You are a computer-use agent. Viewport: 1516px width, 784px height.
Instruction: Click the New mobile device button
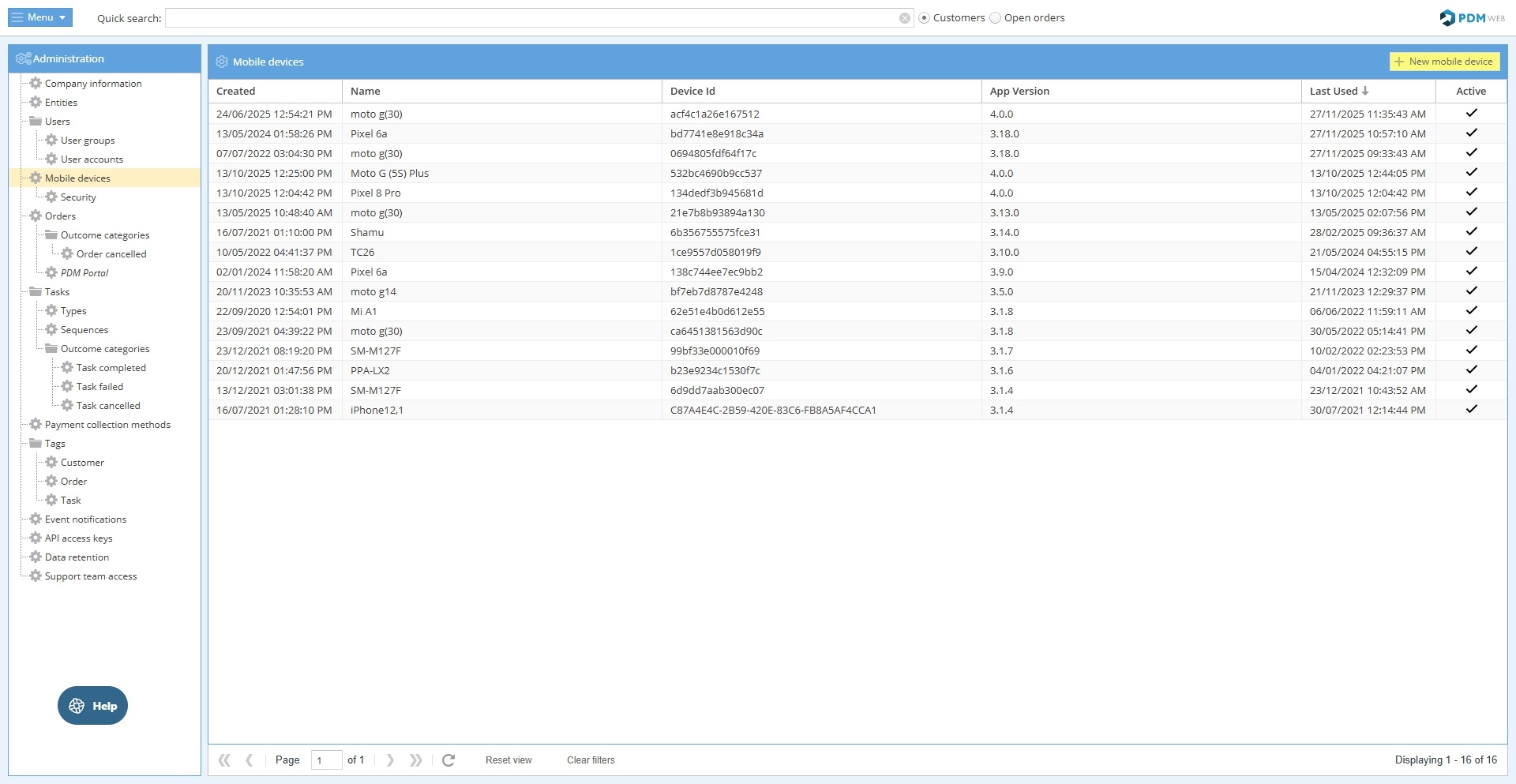click(x=1443, y=62)
